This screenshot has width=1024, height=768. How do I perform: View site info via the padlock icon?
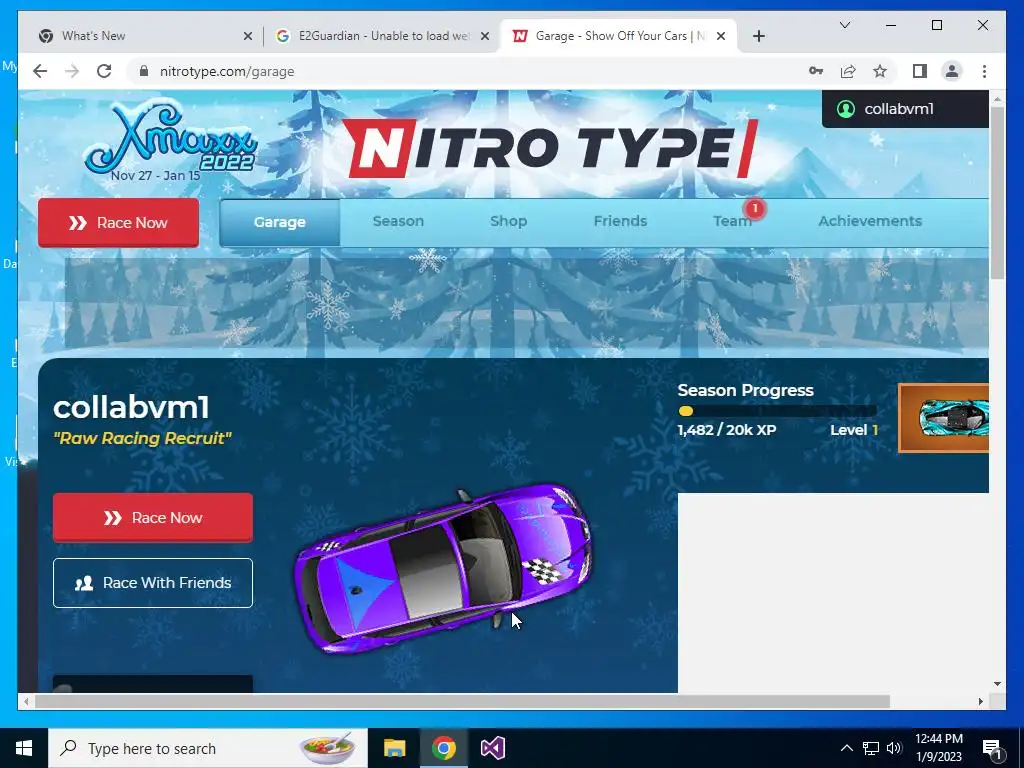pyautogui.click(x=144, y=71)
